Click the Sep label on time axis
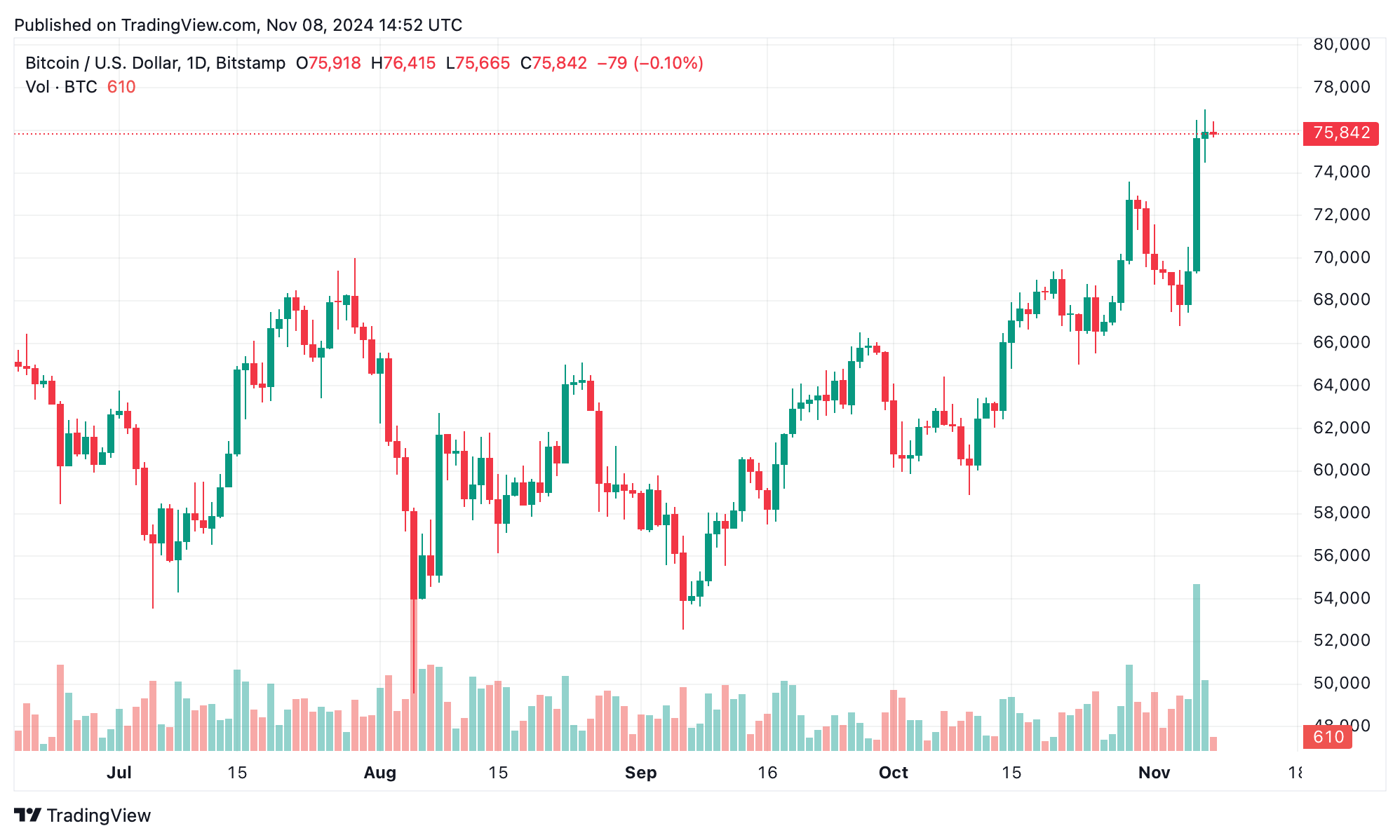This screenshot has height=840, width=1400. pos(640,773)
